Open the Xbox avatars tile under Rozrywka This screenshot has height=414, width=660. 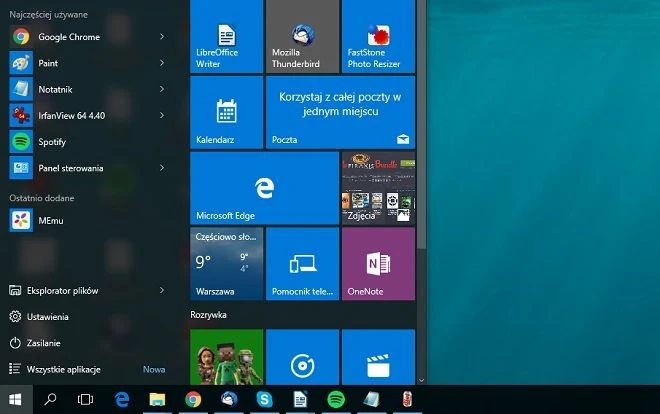click(x=227, y=357)
